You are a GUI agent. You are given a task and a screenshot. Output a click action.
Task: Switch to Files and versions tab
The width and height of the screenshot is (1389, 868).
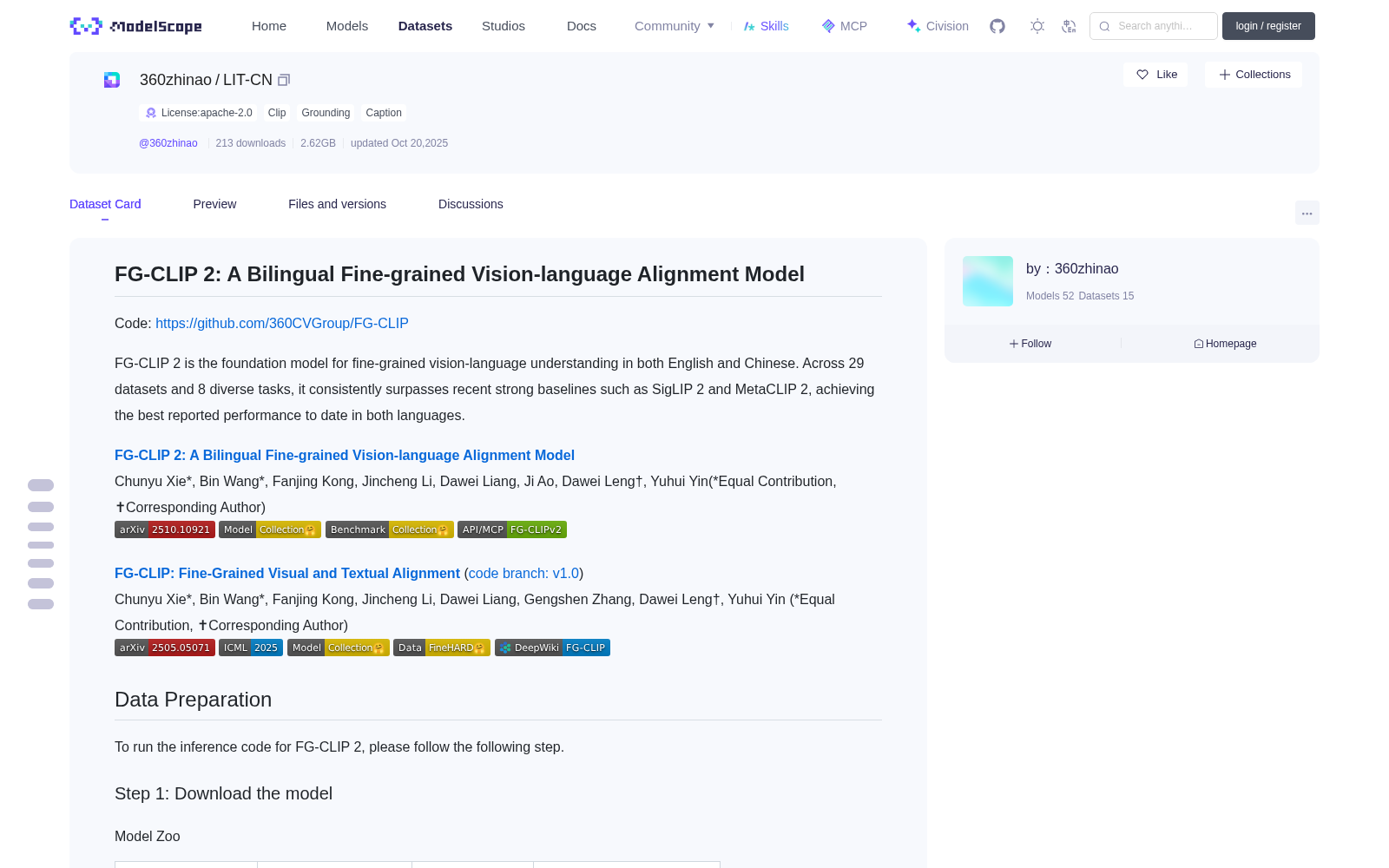click(337, 204)
